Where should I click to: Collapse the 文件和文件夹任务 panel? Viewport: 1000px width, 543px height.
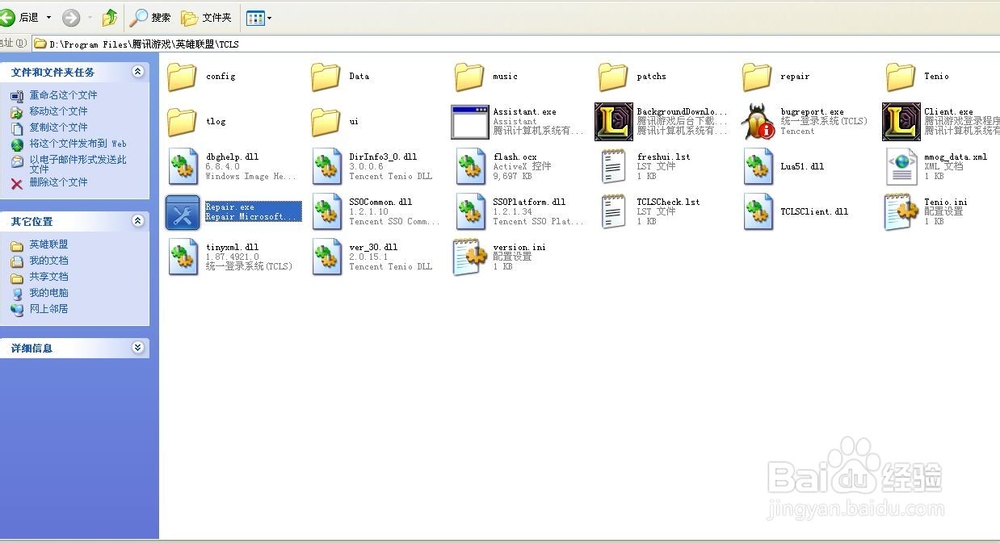138,71
